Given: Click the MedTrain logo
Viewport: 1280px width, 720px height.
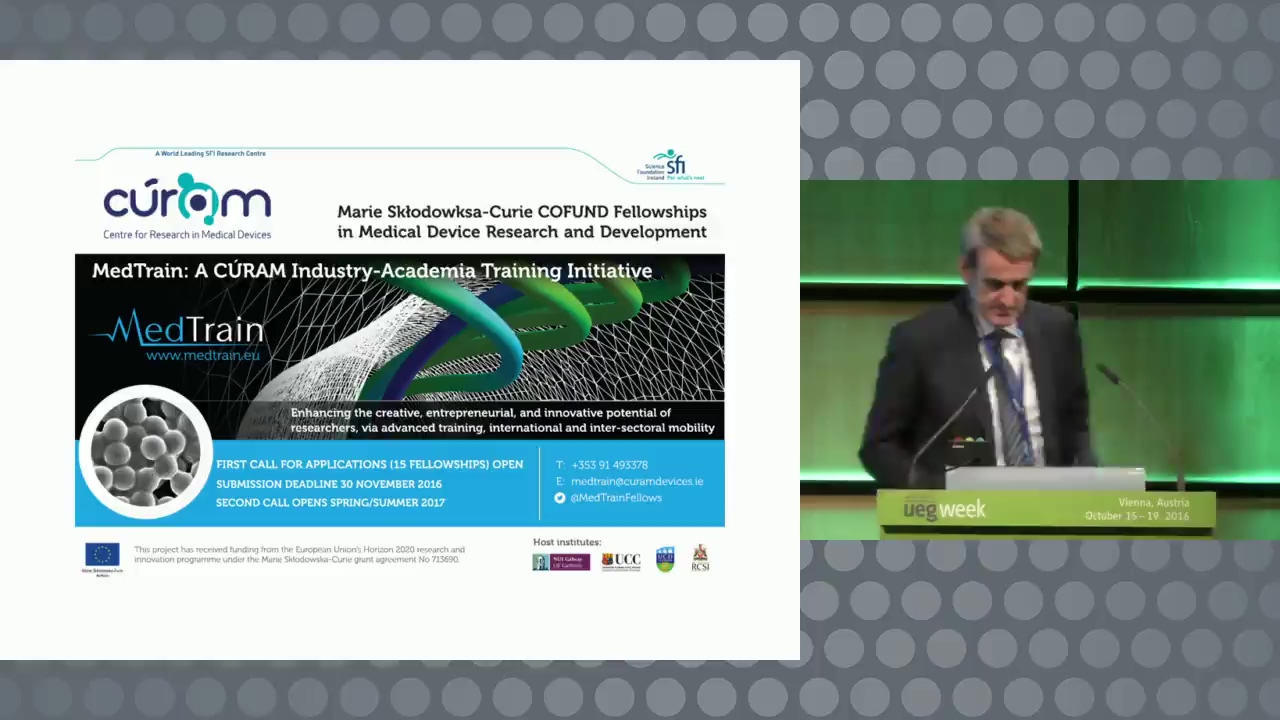Looking at the screenshot, I should click(x=178, y=327).
